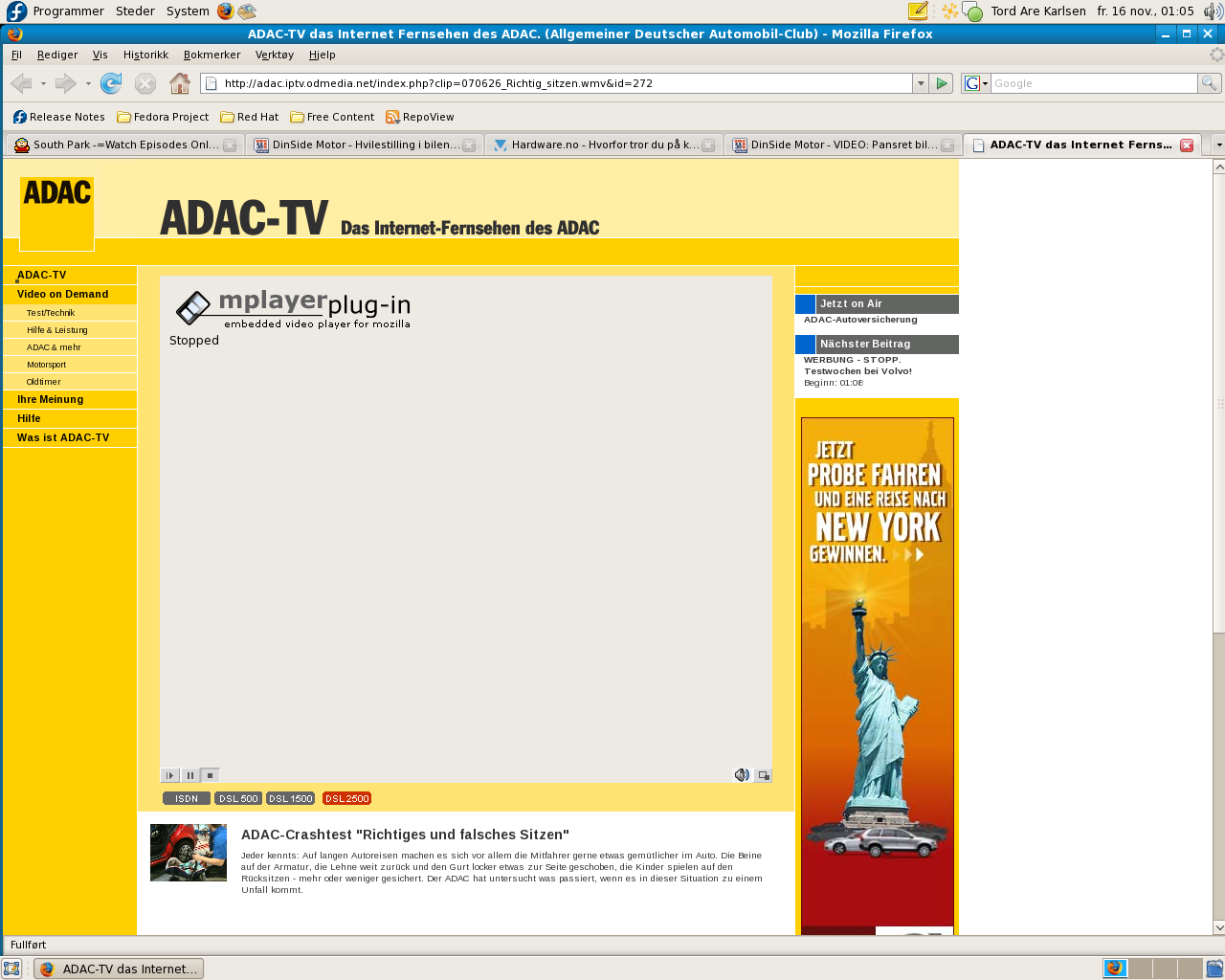The image size is (1225, 980).
Task: Click the Probe Fahren New York banner
Action: tap(878, 676)
